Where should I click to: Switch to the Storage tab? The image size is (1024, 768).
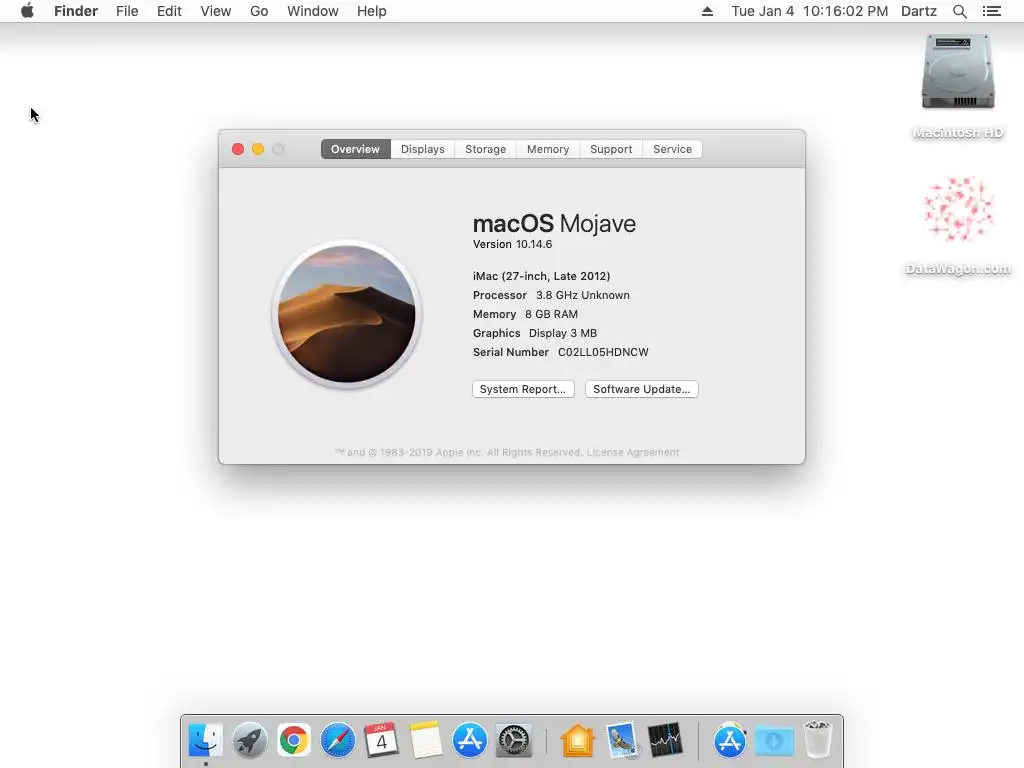pyautogui.click(x=485, y=149)
